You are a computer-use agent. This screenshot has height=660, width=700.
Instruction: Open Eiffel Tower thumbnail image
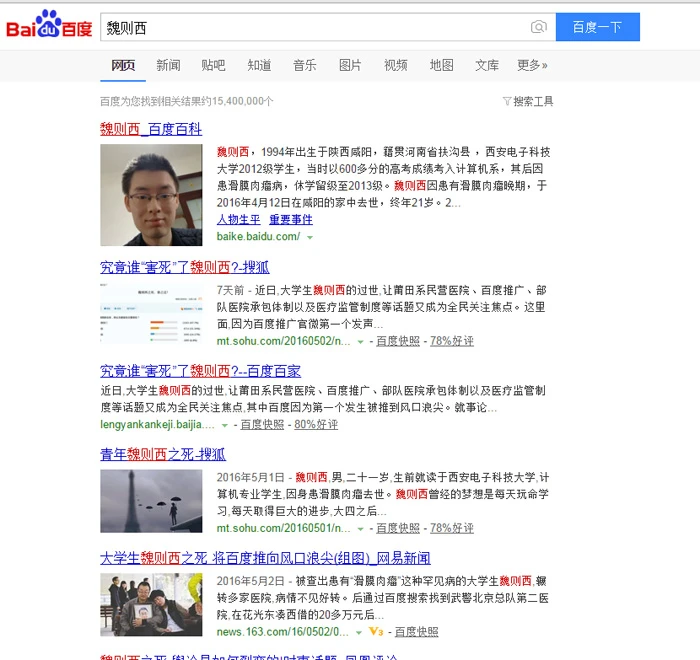click(151, 501)
